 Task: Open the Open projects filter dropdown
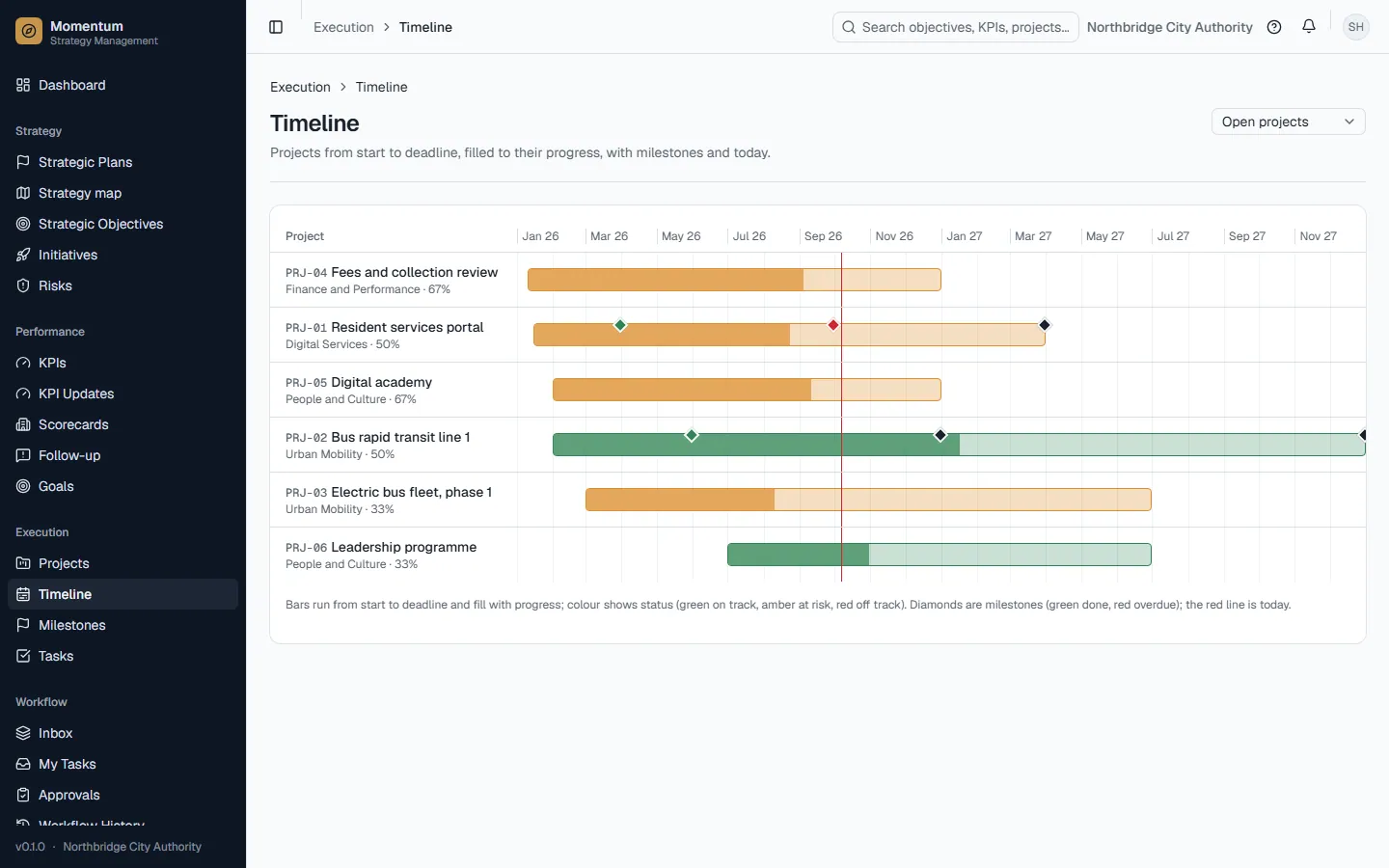[1288, 122]
